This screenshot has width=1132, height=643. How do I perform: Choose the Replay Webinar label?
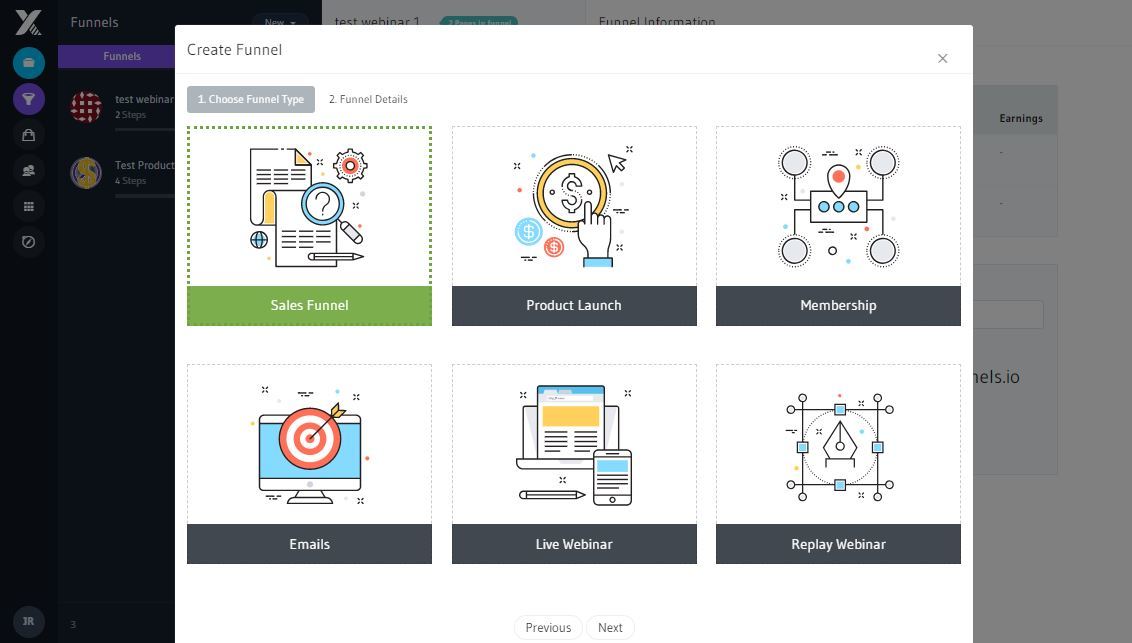[838, 544]
